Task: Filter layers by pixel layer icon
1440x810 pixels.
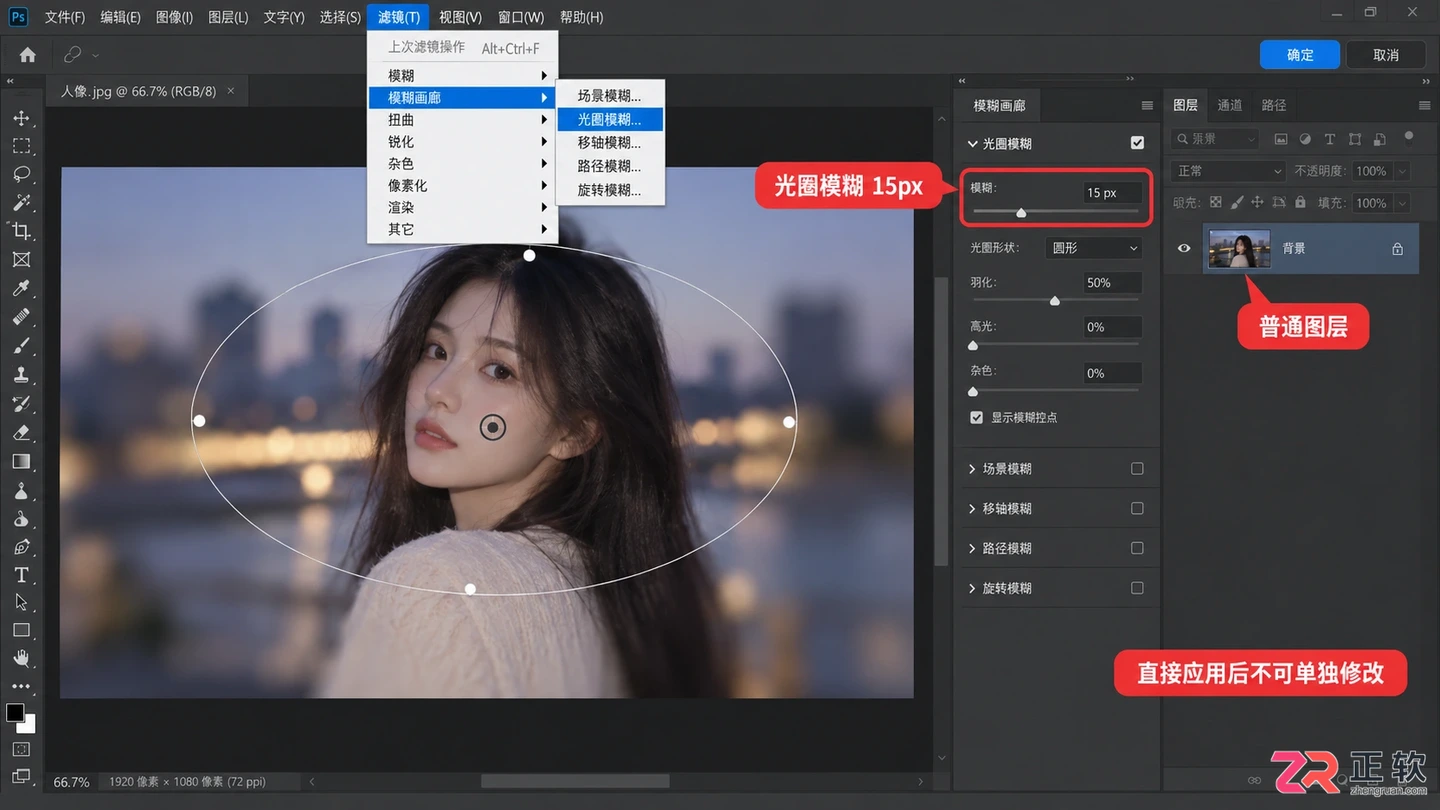Action: tap(1281, 139)
